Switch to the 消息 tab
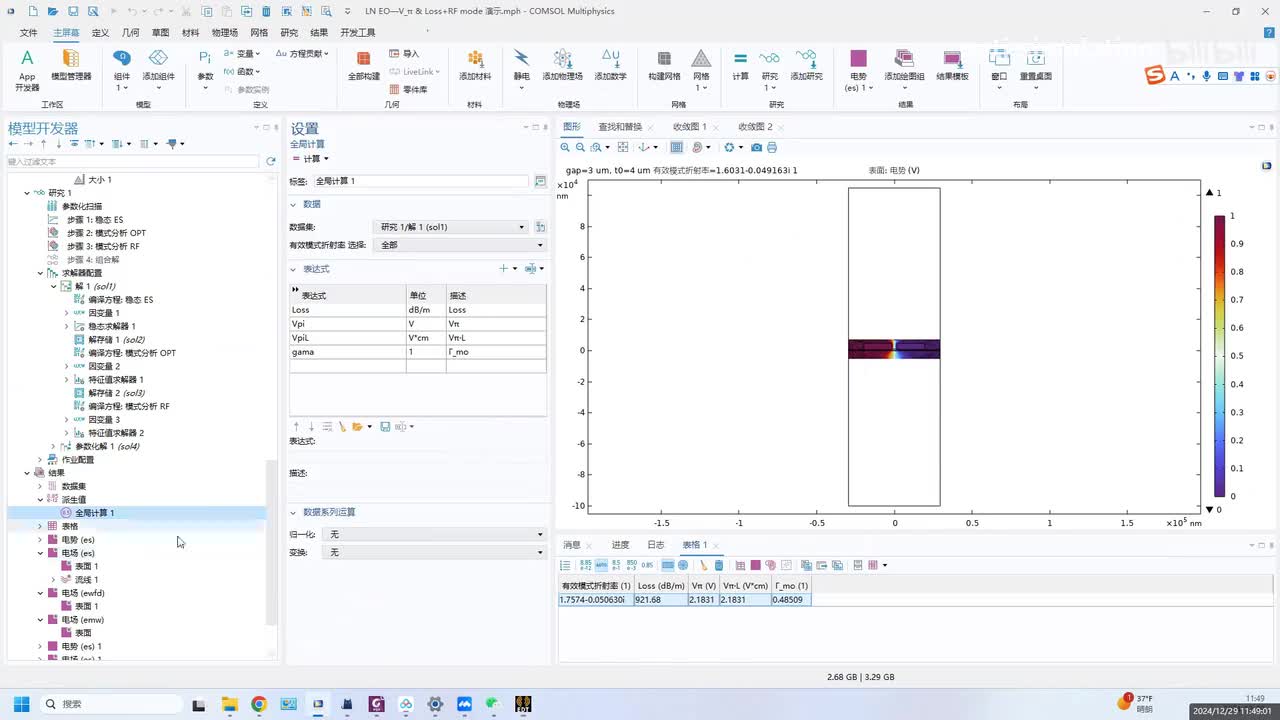Viewport: 1280px width, 720px height. pos(572,545)
